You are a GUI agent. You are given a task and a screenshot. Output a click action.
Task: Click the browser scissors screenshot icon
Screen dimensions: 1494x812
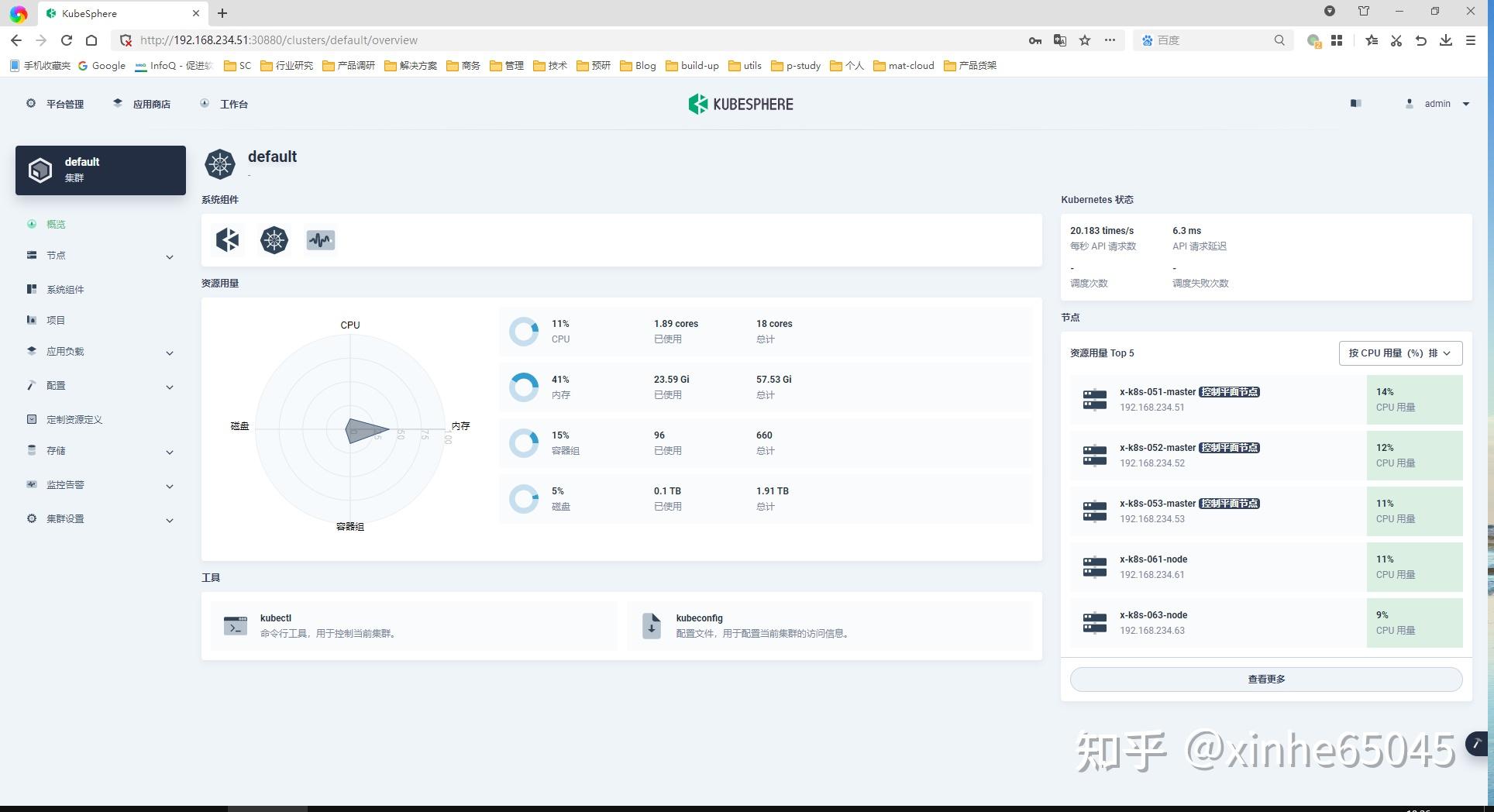pyautogui.click(x=1396, y=40)
